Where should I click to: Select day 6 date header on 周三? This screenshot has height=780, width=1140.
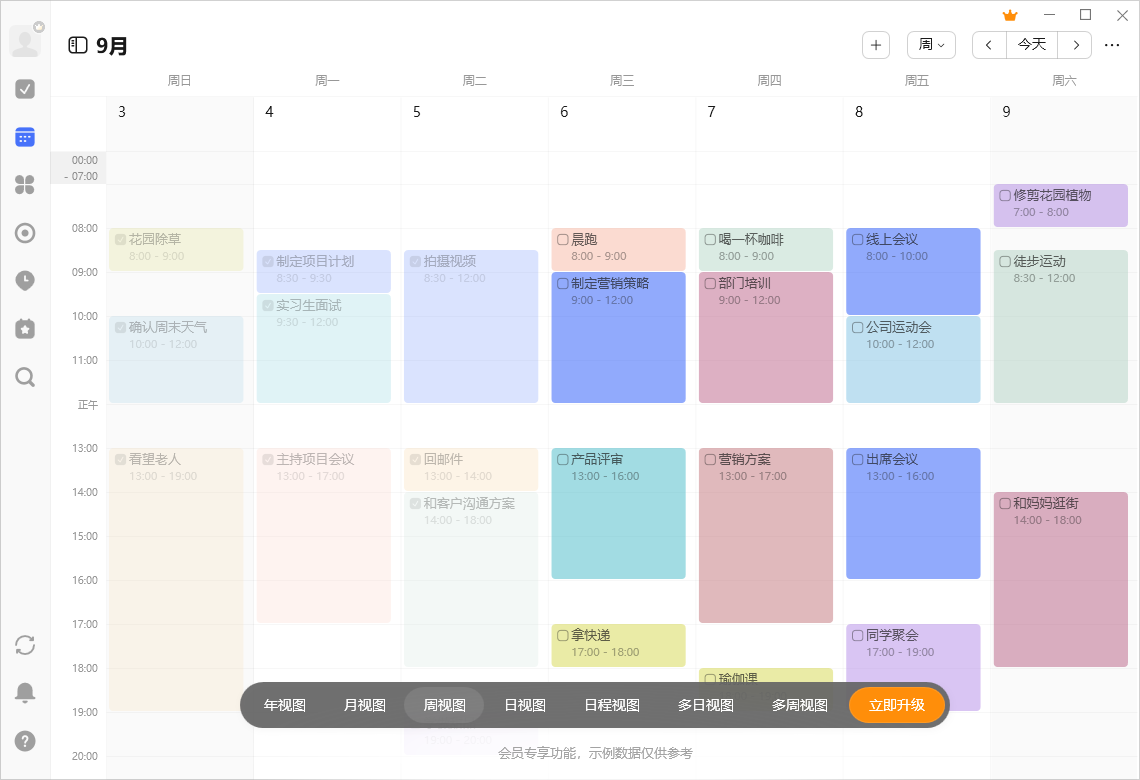click(x=564, y=112)
